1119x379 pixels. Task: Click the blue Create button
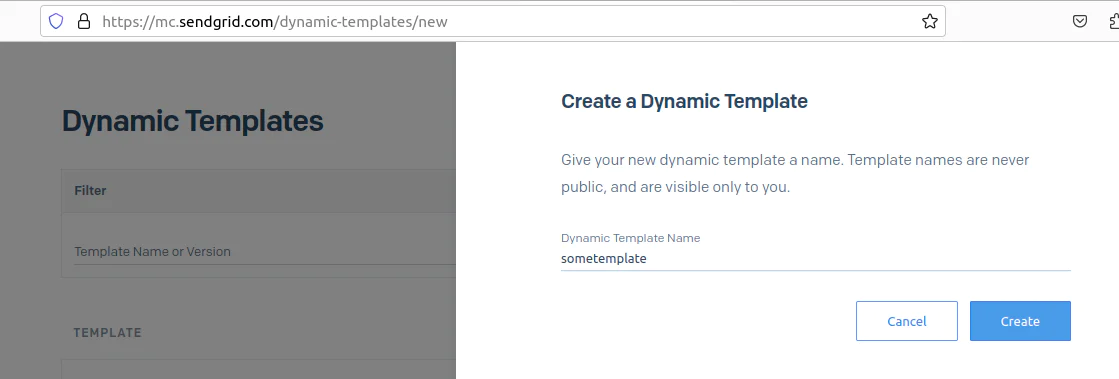point(1020,321)
